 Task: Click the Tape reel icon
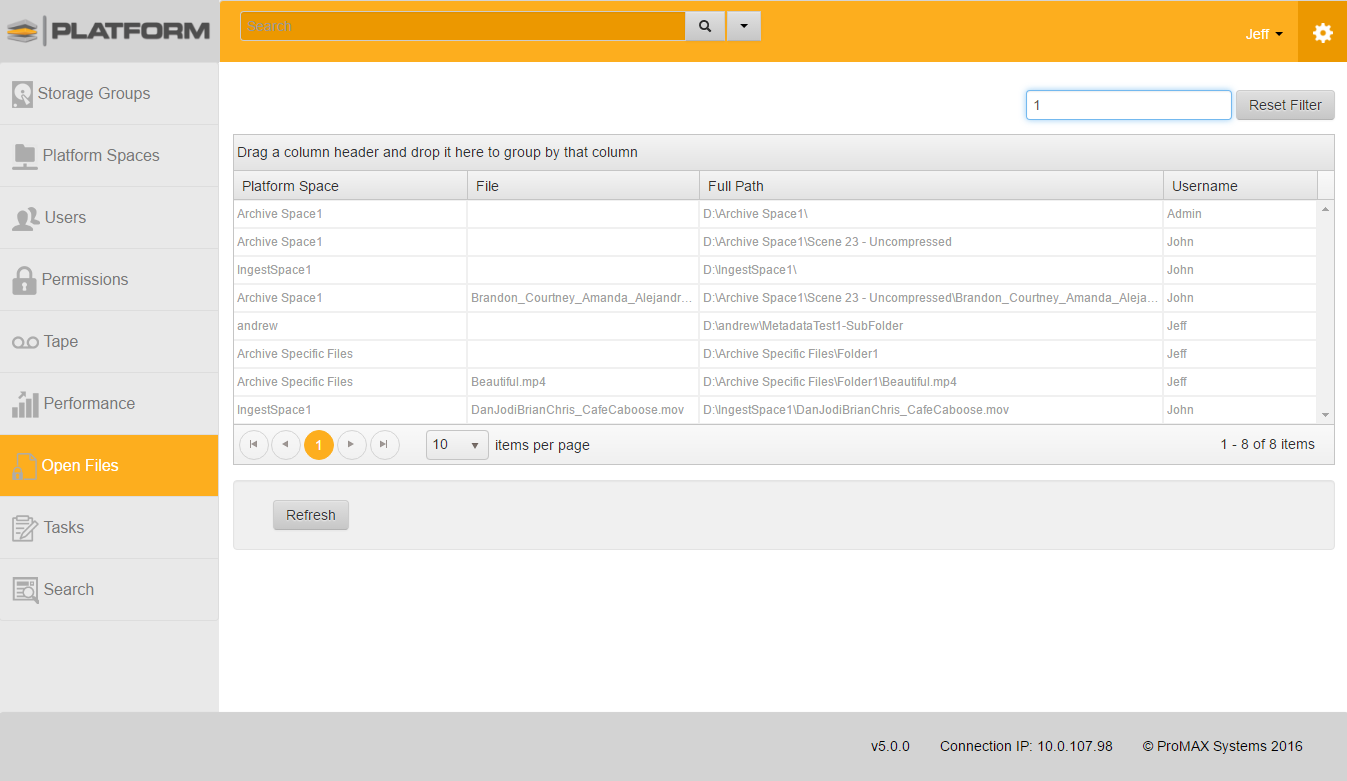tap(25, 342)
